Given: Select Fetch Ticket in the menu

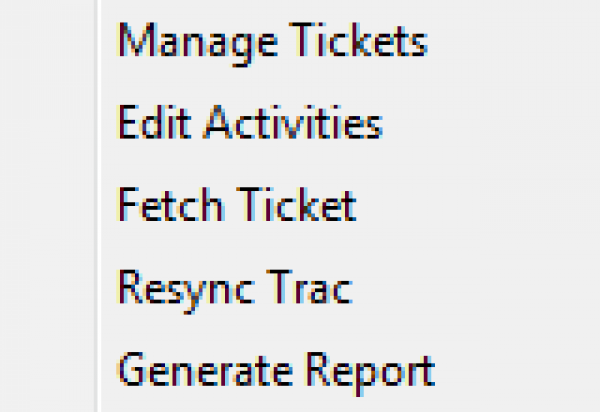Looking at the screenshot, I should (237, 207).
